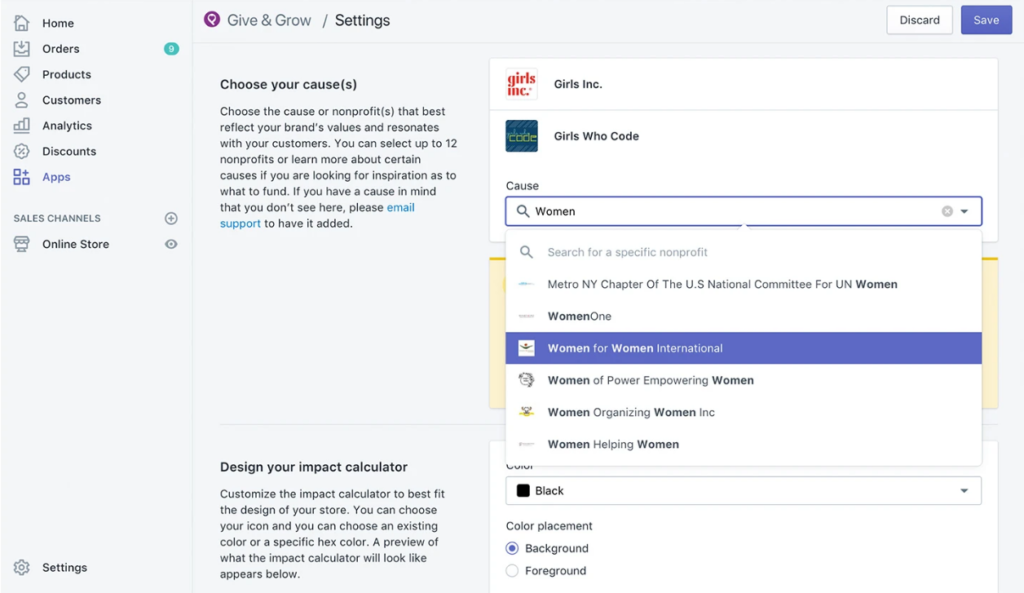Viewport: 1024px width, 593px height.
Task: Select Girls Who Code cause row
Action: [x=743, y=136]
